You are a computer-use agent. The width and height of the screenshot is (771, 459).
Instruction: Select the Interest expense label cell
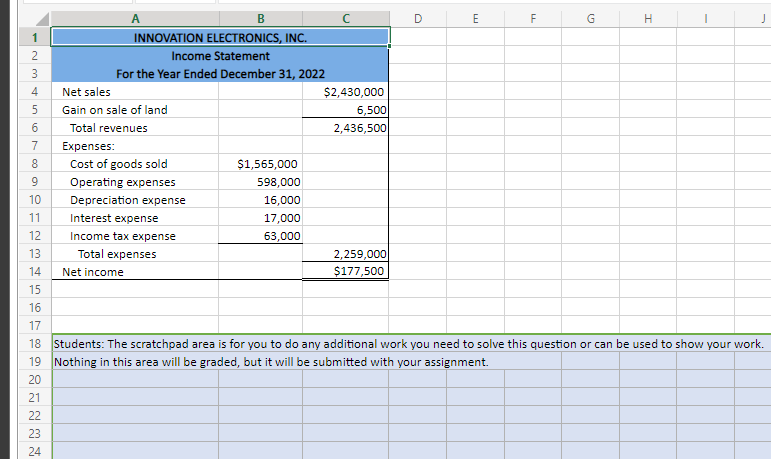(135, 217)
